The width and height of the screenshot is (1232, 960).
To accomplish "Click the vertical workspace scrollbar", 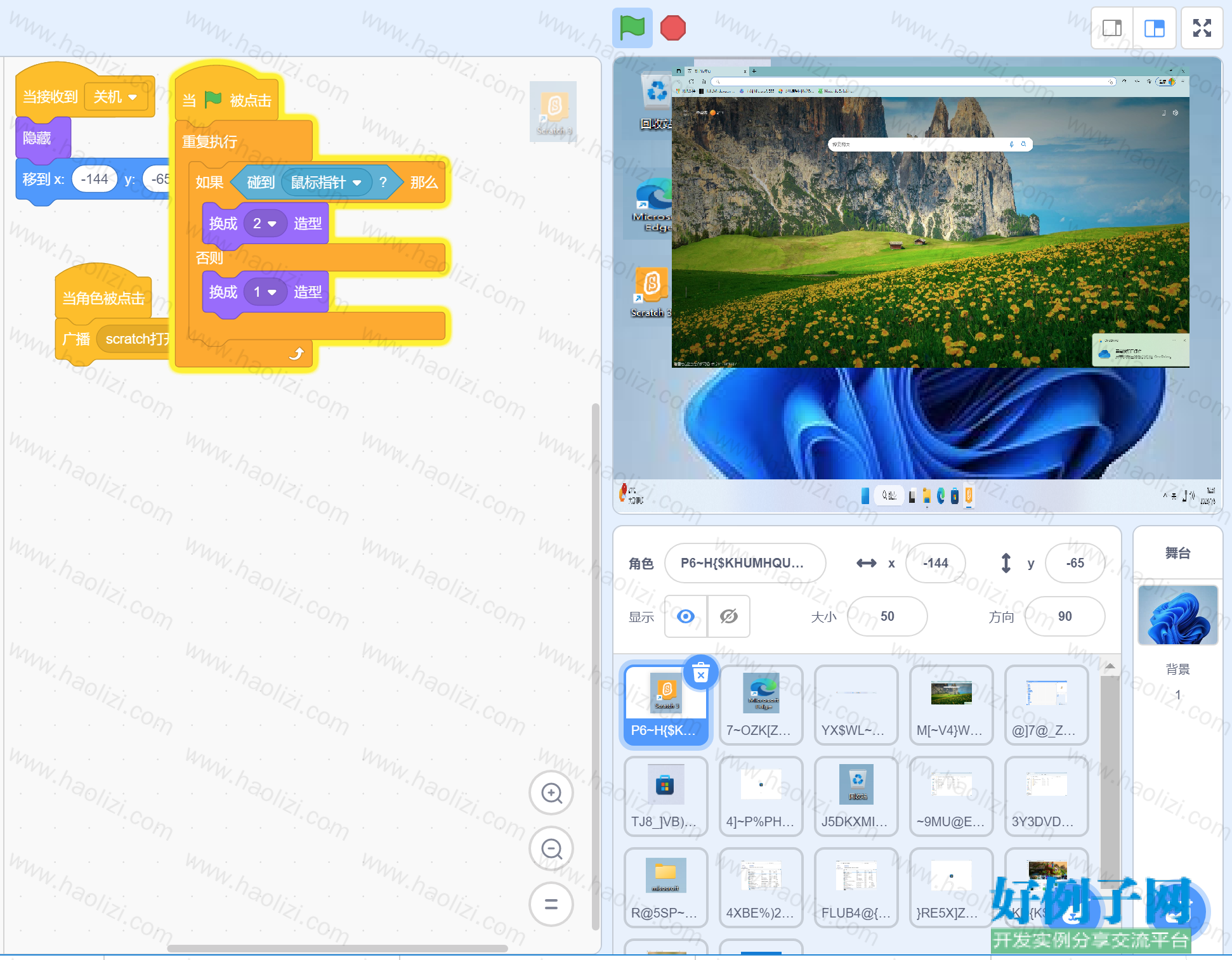I will 595,666.
